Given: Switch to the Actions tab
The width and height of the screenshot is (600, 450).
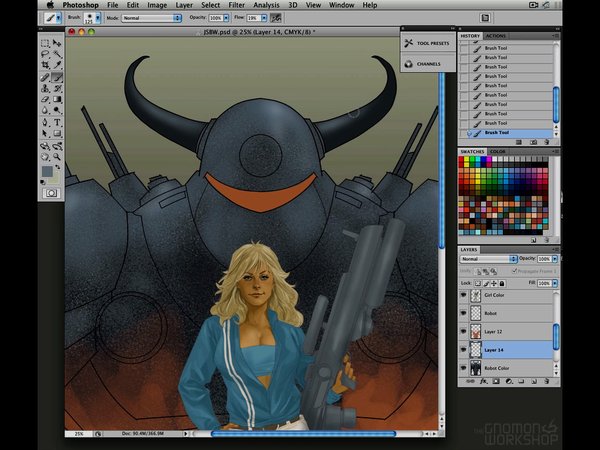Looking at the screenshot, I should coord(496,36).
